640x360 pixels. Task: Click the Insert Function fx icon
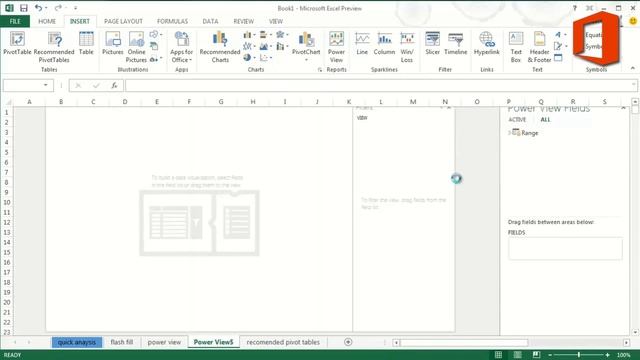[114, 85]
